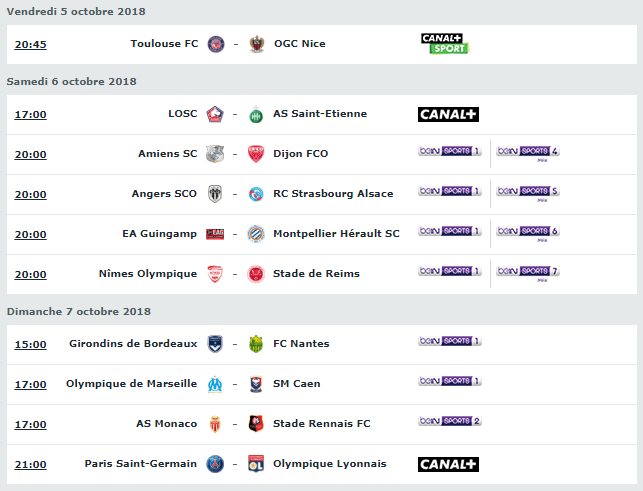Click the Girondins de Bordeaux team name

point(133,343)
